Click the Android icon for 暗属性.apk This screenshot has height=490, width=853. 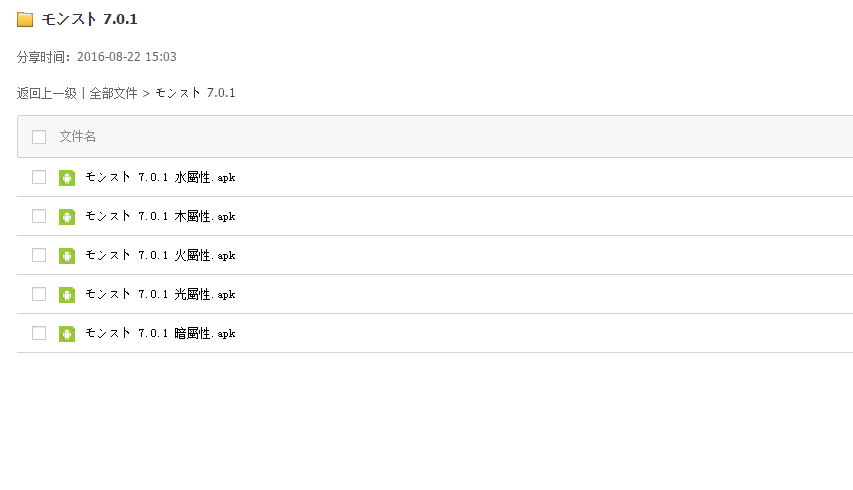tap(67, 334)
